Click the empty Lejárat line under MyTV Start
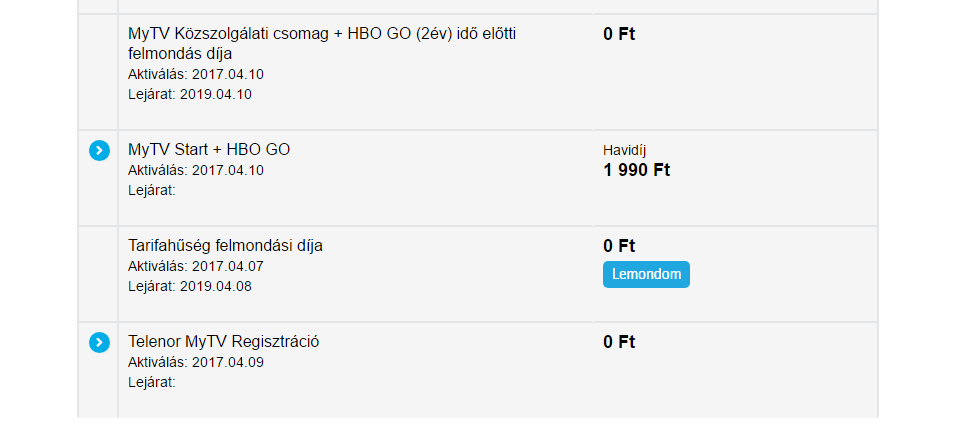 152,190
